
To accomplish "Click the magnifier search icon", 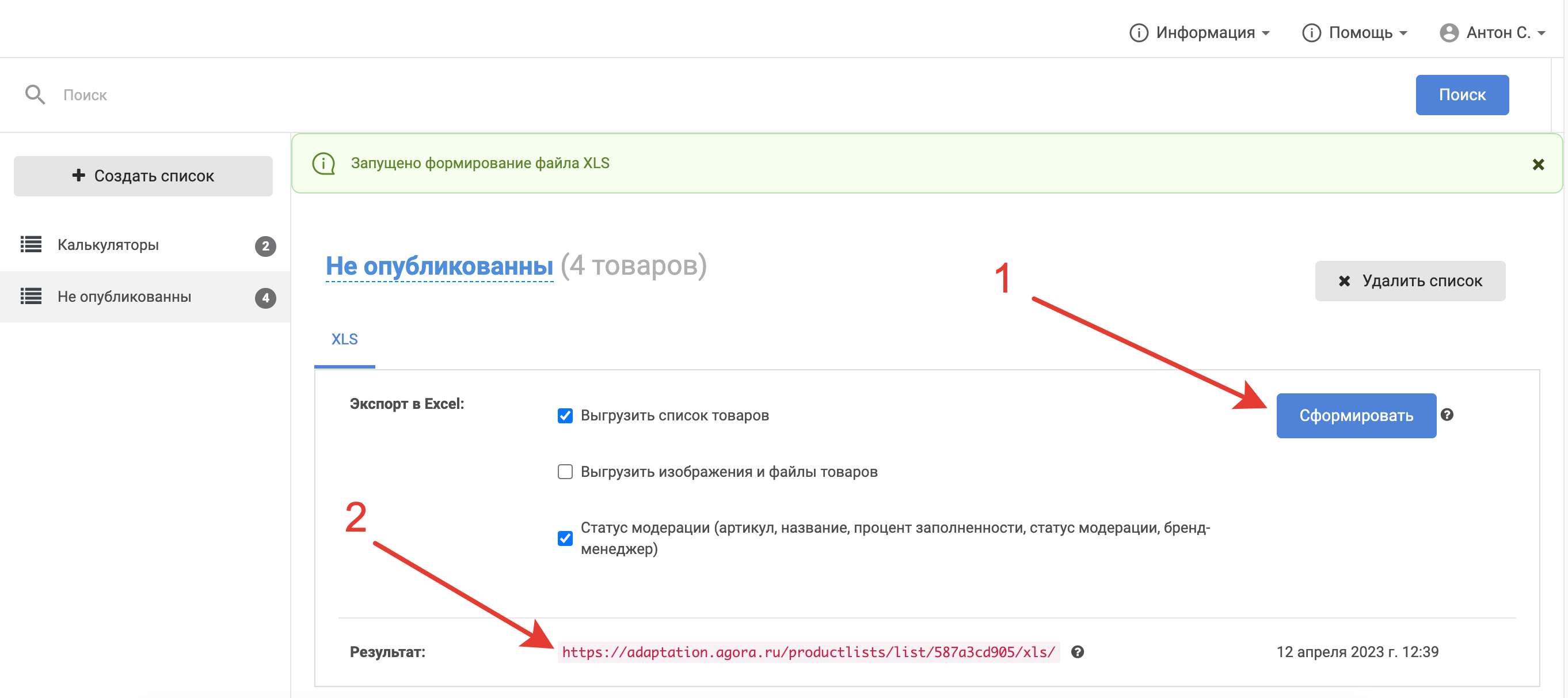I will point(35,94).
